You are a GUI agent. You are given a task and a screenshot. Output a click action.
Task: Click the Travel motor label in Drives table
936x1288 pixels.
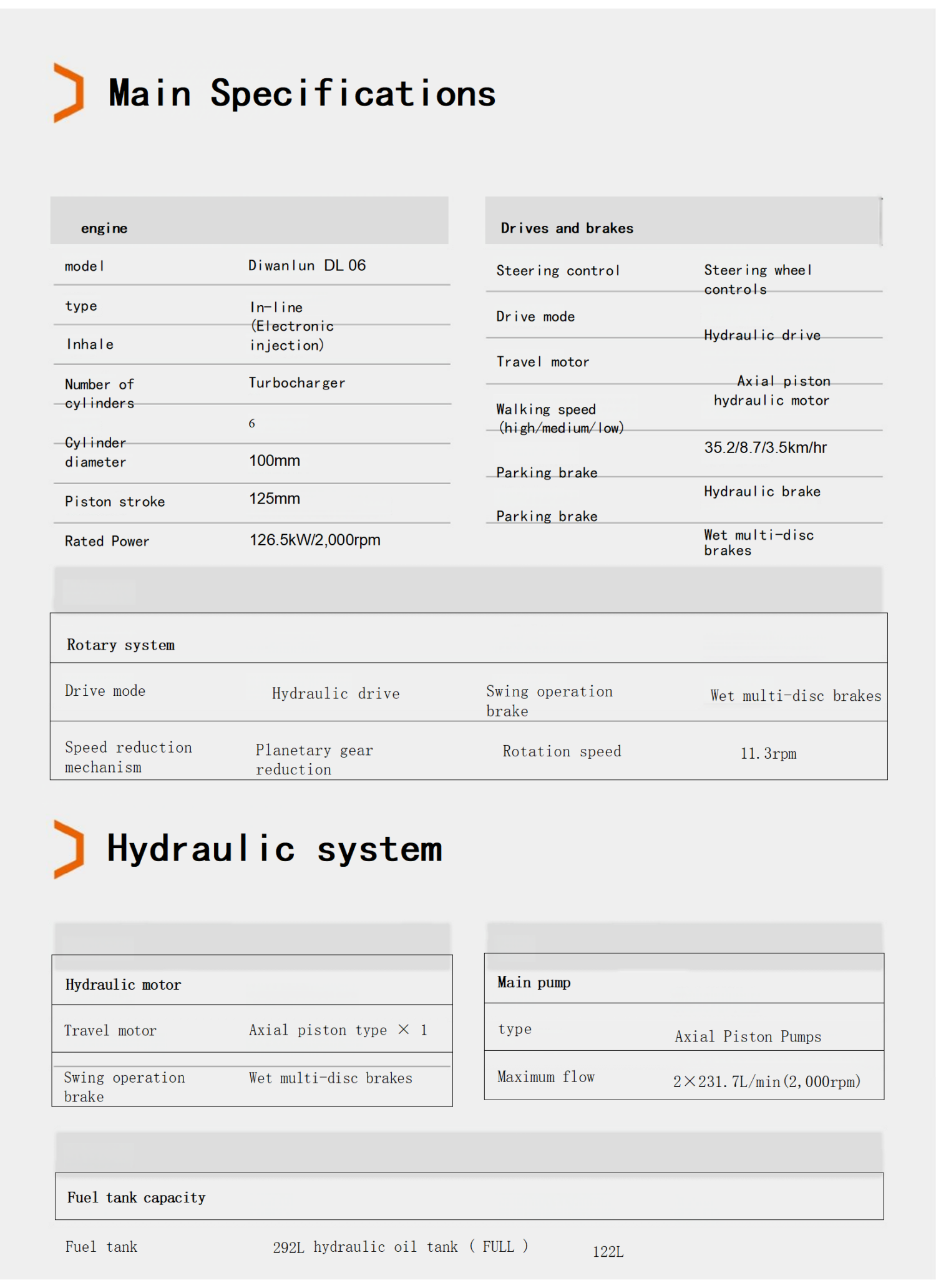tap(543, 362)
